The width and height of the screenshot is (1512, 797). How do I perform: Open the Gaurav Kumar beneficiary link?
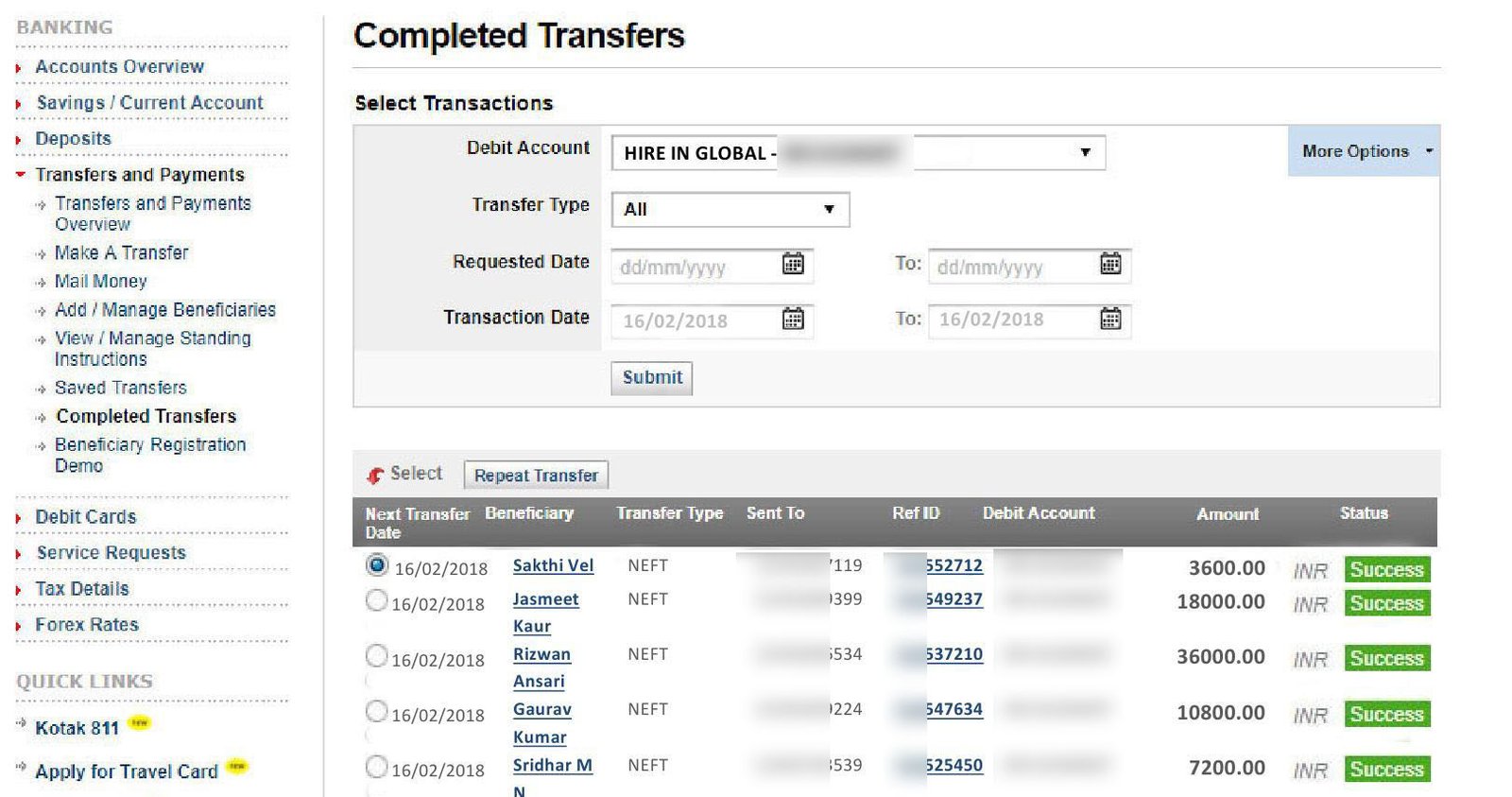541,710
